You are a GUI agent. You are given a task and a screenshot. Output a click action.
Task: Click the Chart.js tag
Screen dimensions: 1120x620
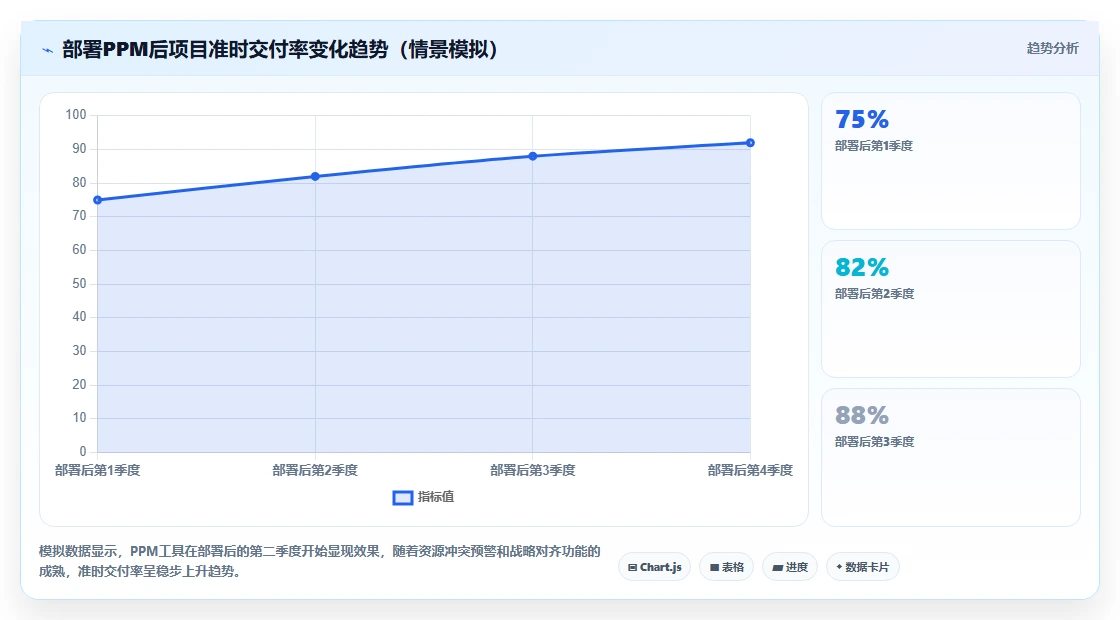654,567
